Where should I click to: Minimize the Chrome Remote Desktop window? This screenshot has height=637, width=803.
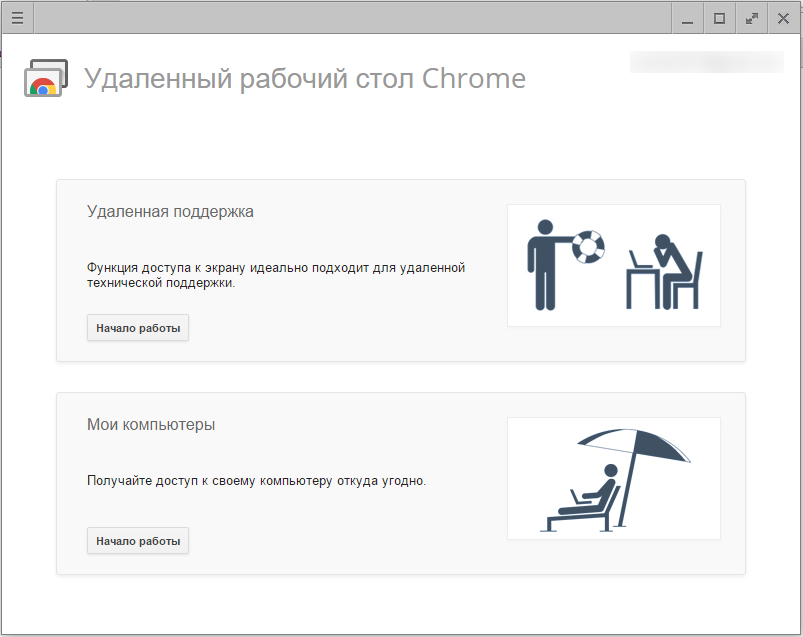(687, 18)
